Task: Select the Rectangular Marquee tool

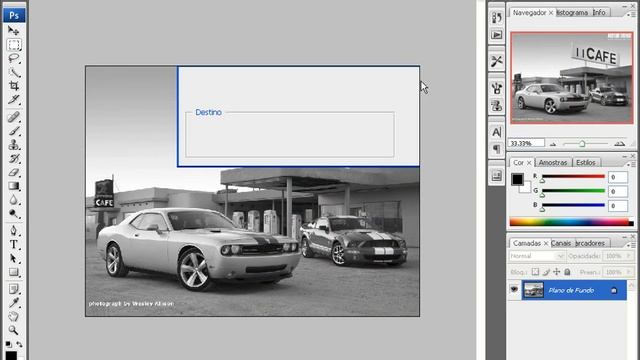Action: pyautogui.click(x=13, y=44)
